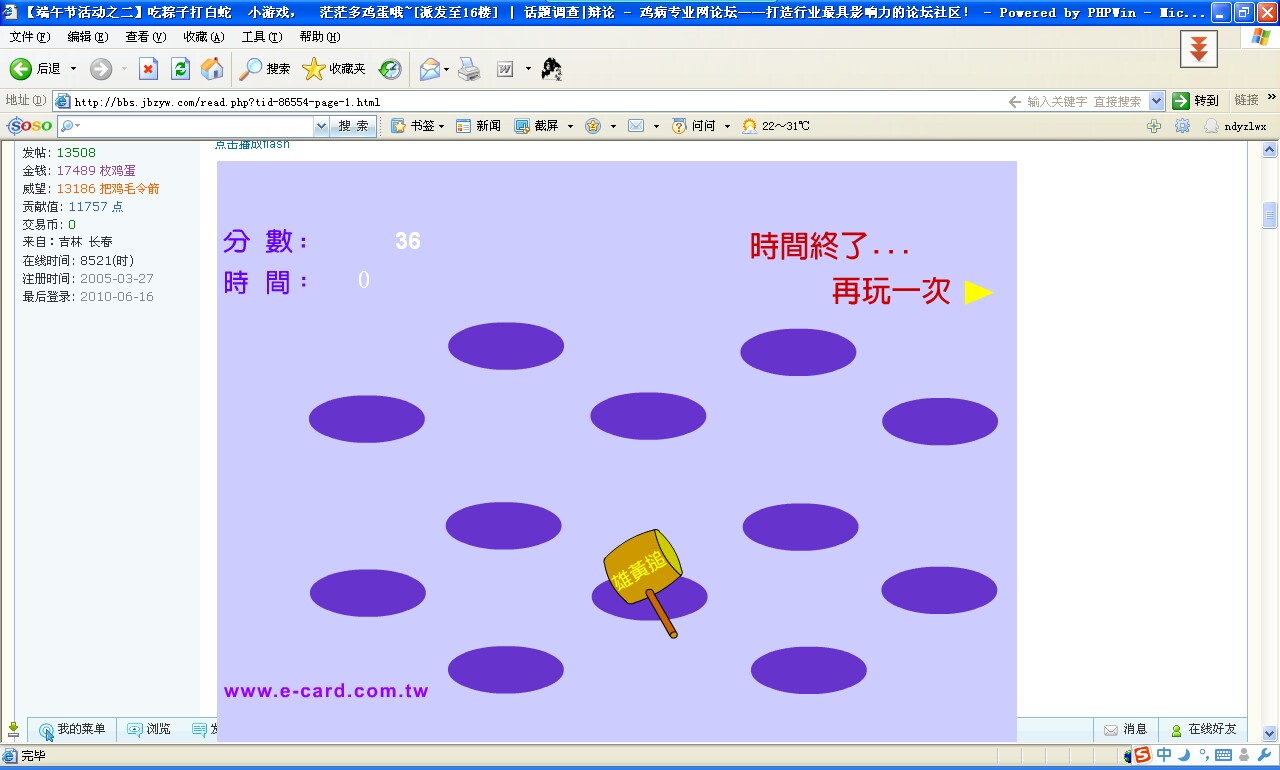Open the 搜索 magnifier in IE toolbar
The image size is (1280, 770).
[x=265, y=69]
